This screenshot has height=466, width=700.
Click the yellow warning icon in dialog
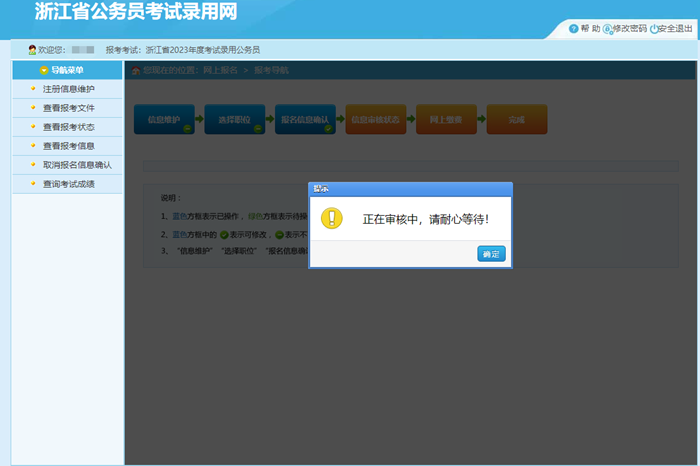tap(331, 218)
